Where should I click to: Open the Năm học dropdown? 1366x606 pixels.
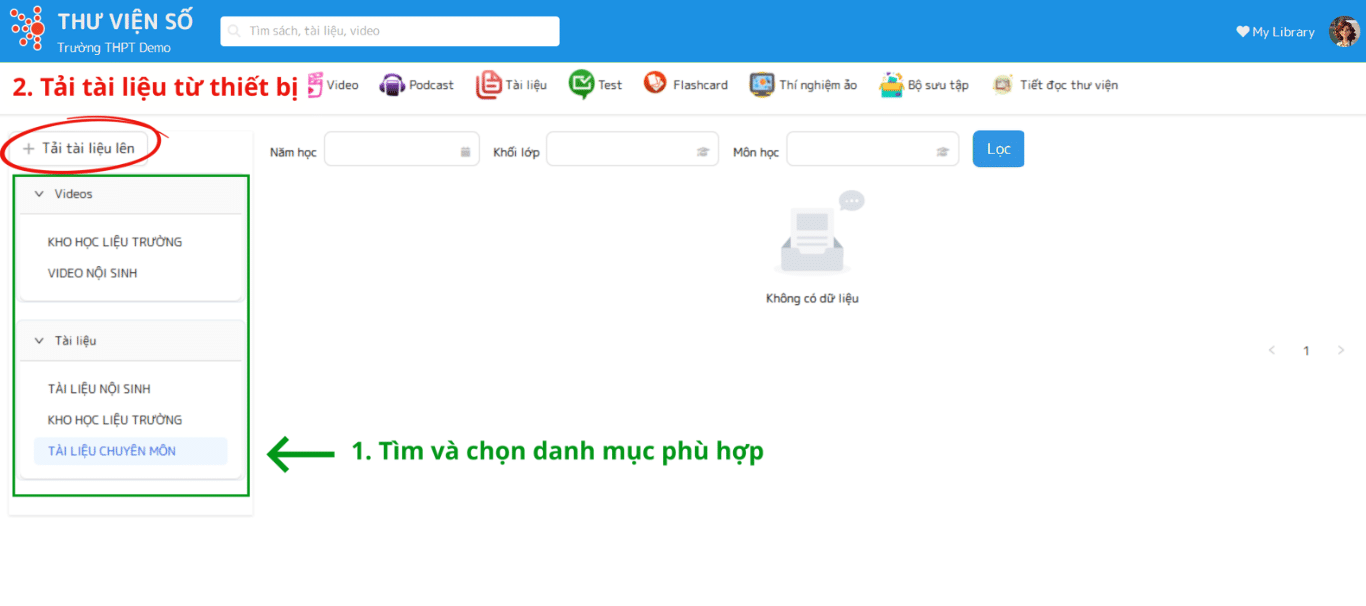coord(401,150)
